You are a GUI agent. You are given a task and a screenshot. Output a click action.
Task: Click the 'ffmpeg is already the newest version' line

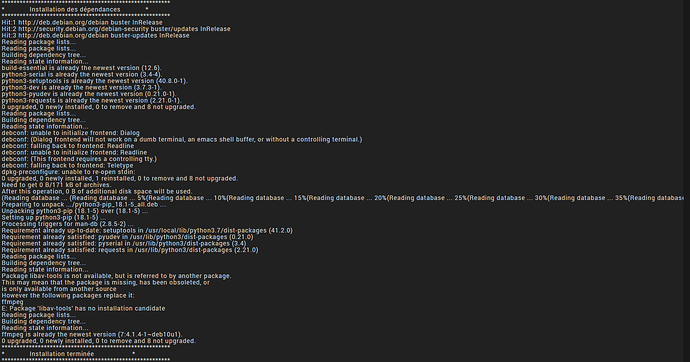pyautogui.click(x=92, y=335)
